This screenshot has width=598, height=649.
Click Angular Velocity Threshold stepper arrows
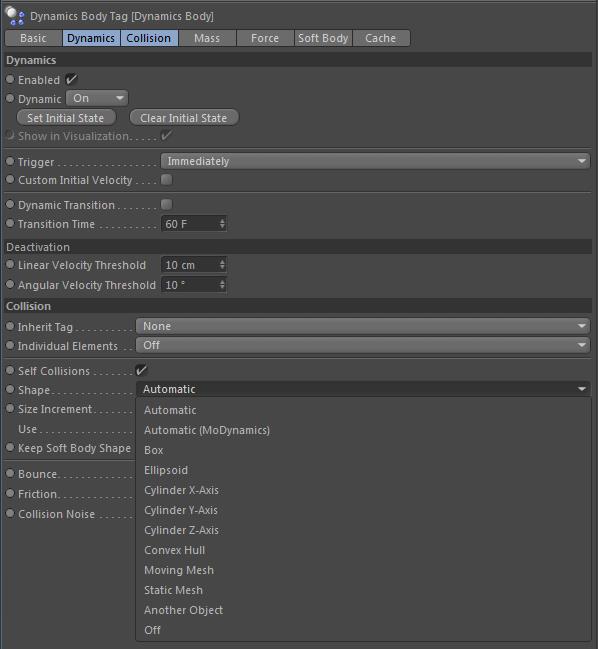click(x=222, y=285)
